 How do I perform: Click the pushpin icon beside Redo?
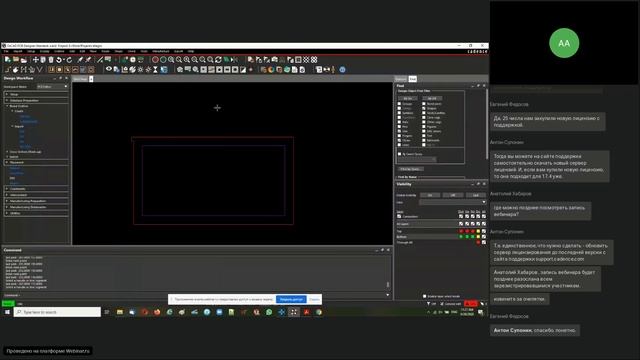[80, 60]
